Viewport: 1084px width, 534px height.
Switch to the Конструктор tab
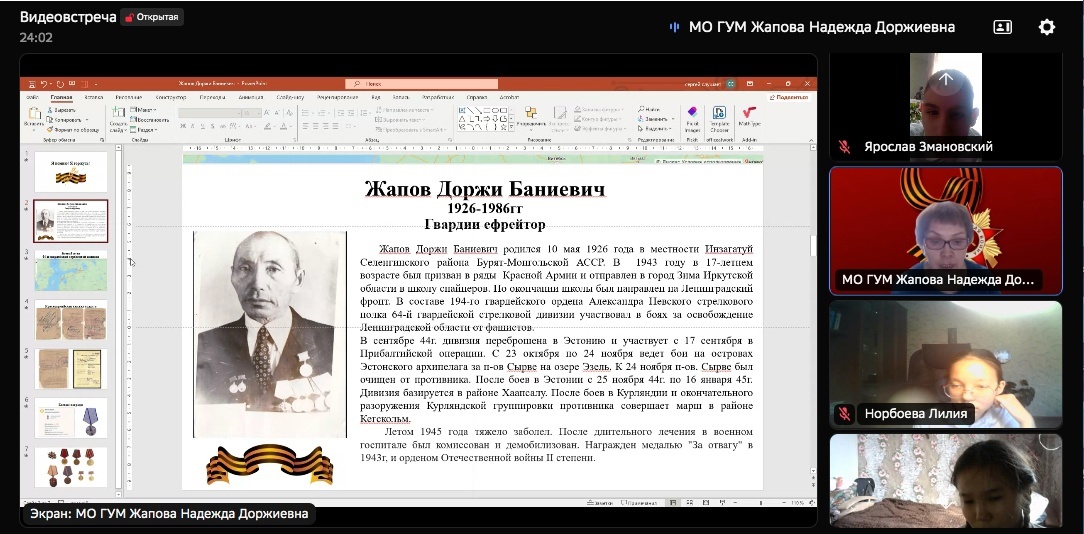(x=171, y=98)
